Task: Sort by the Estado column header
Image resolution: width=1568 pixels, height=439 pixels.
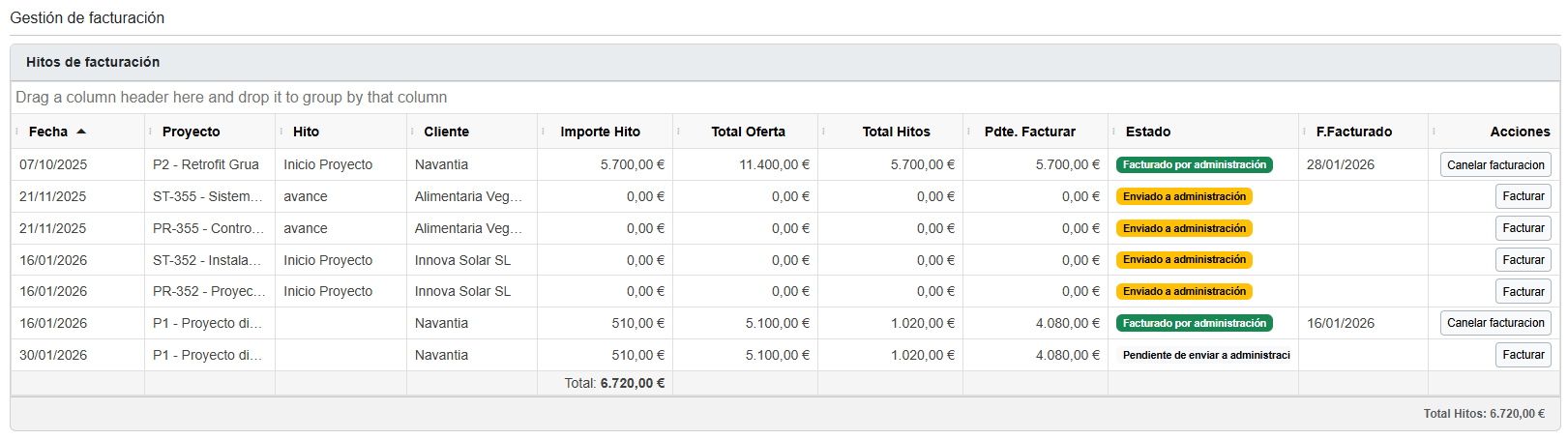Action: tap(1147, 132)
